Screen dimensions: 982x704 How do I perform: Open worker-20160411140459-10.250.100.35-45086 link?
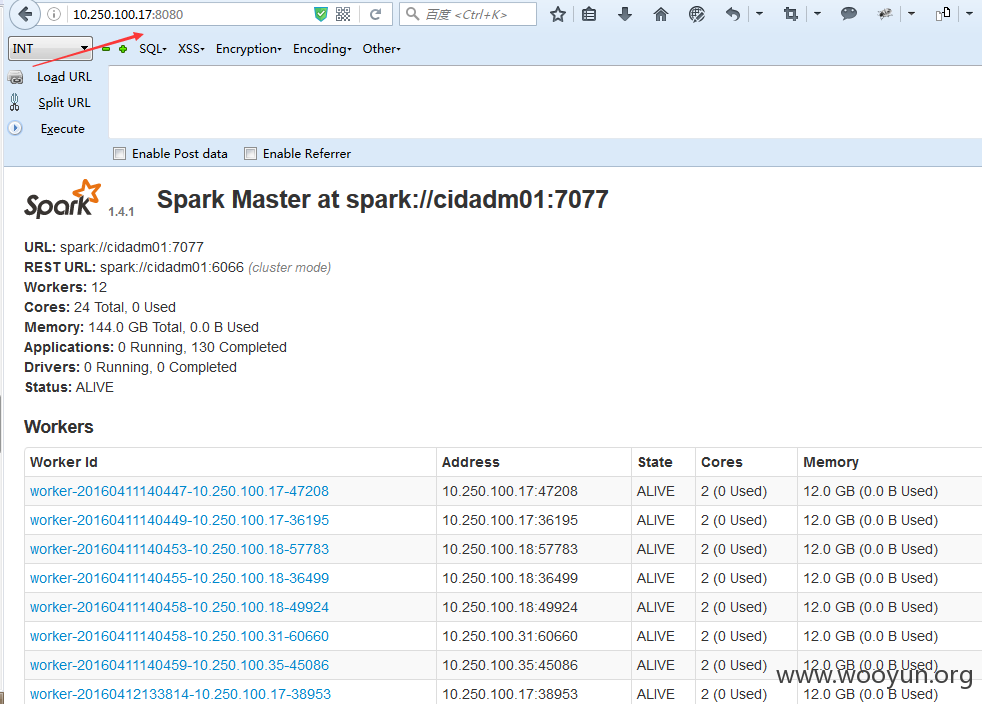179,665
